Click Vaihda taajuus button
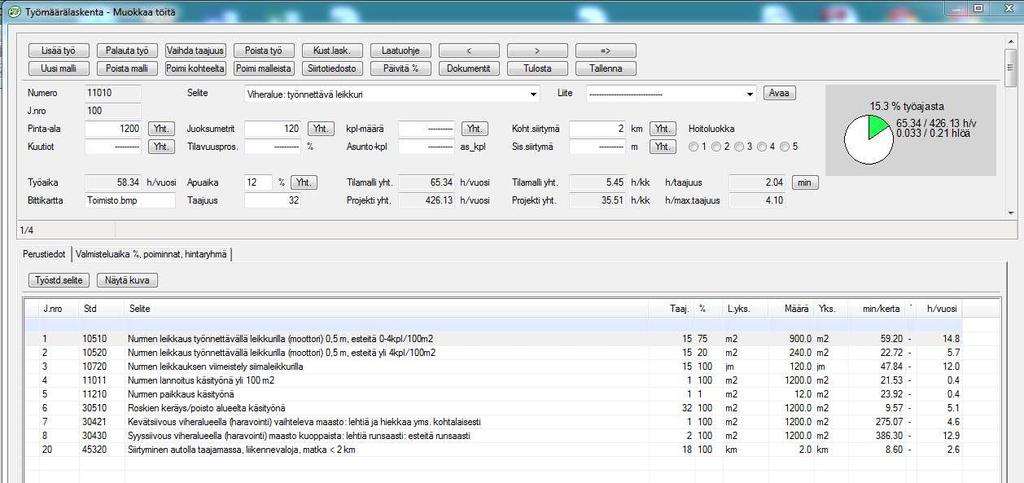Screen dimensions: 1024x483 [x=195, y=51]
